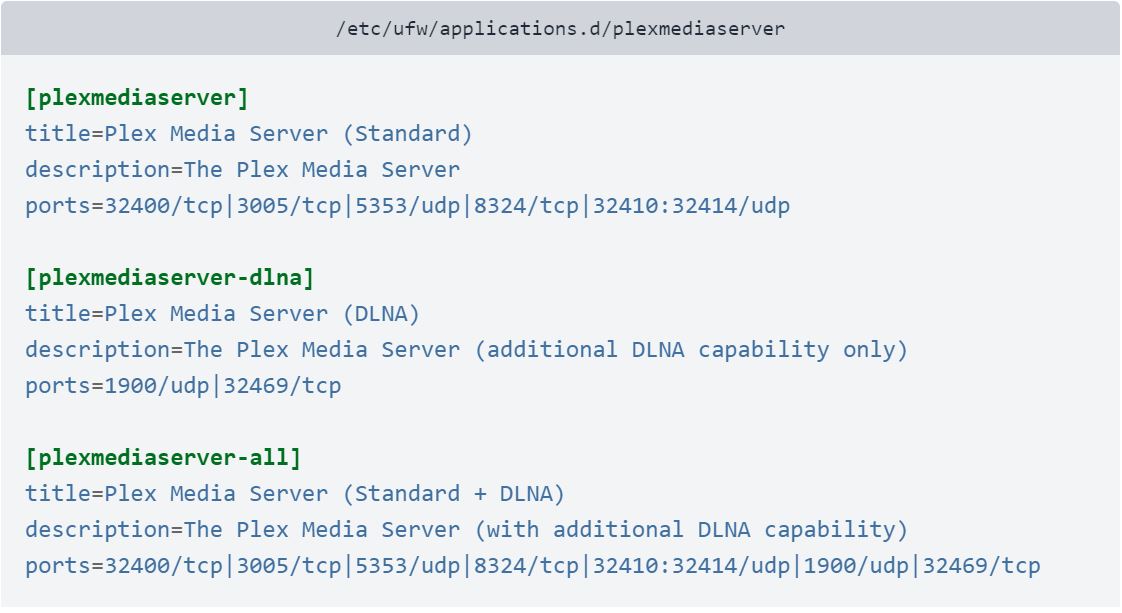The image size is (1122, 613).
Task: Click 1900/udp in the last ports line
Action: (856, 566)
